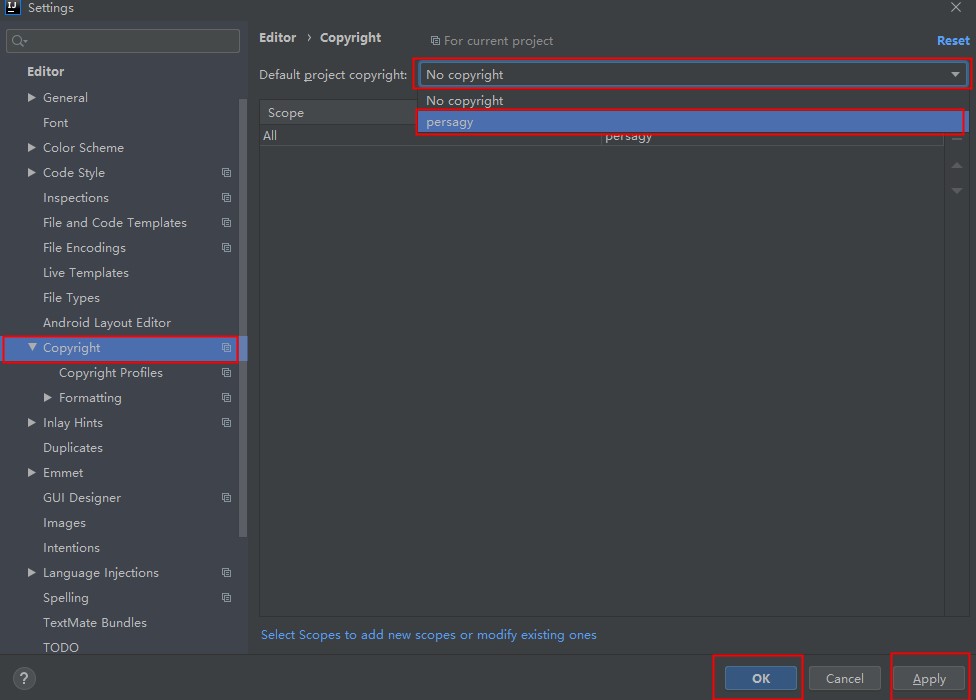Choose 'persagy' from the copyright list
976x700 pixels.
click(x=690, y=122)
